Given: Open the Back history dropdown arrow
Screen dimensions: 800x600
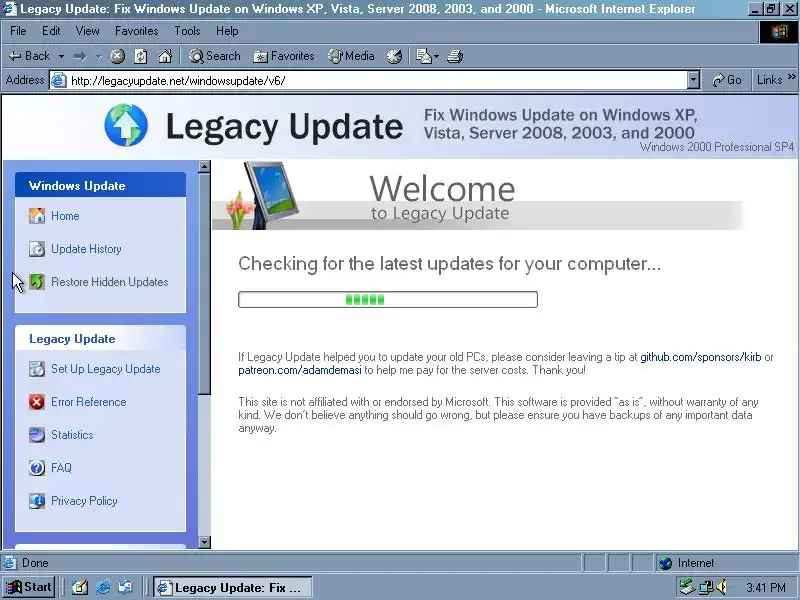Looking at the screenshot, I should (x=61, y=56).
